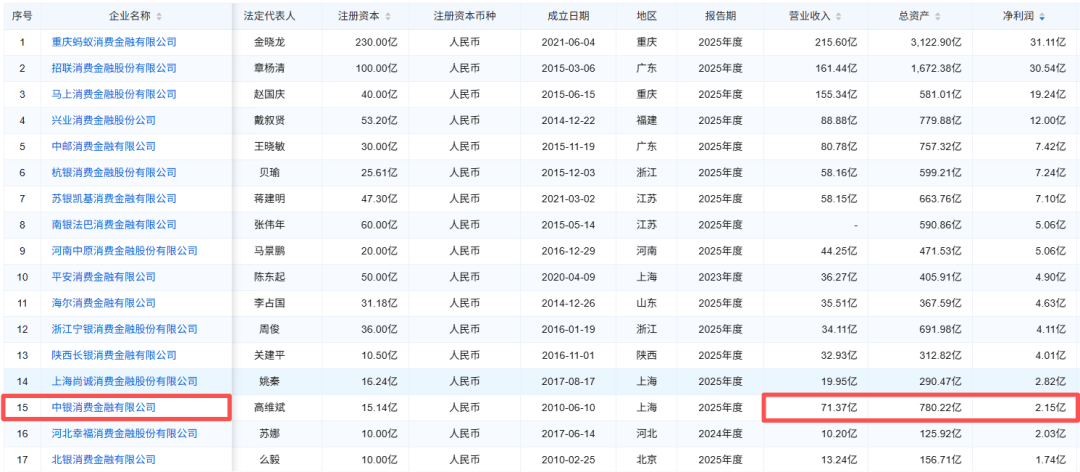Screen dimensions: 1080x472
Task: Open 浙江宁银消费金融股份有限公司 company link
Action: (125, 329)
